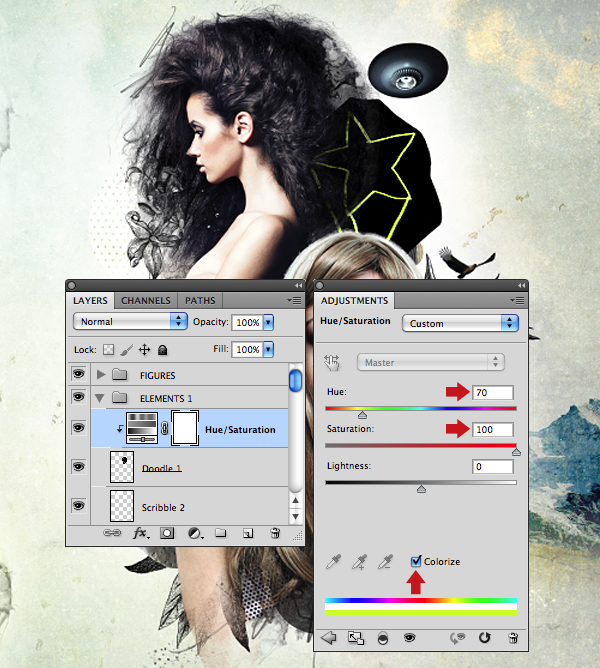Lock position move icon
The width and height of the screenshot is (600, 668).
coord(144,350)
